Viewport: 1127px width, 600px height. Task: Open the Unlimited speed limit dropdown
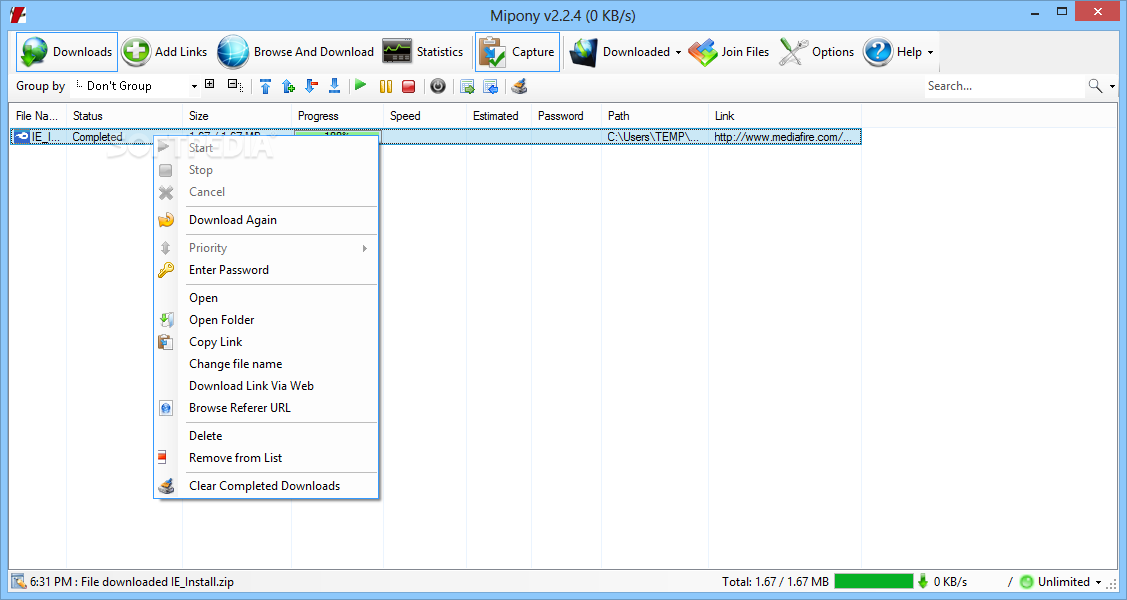coord(1098,582)
